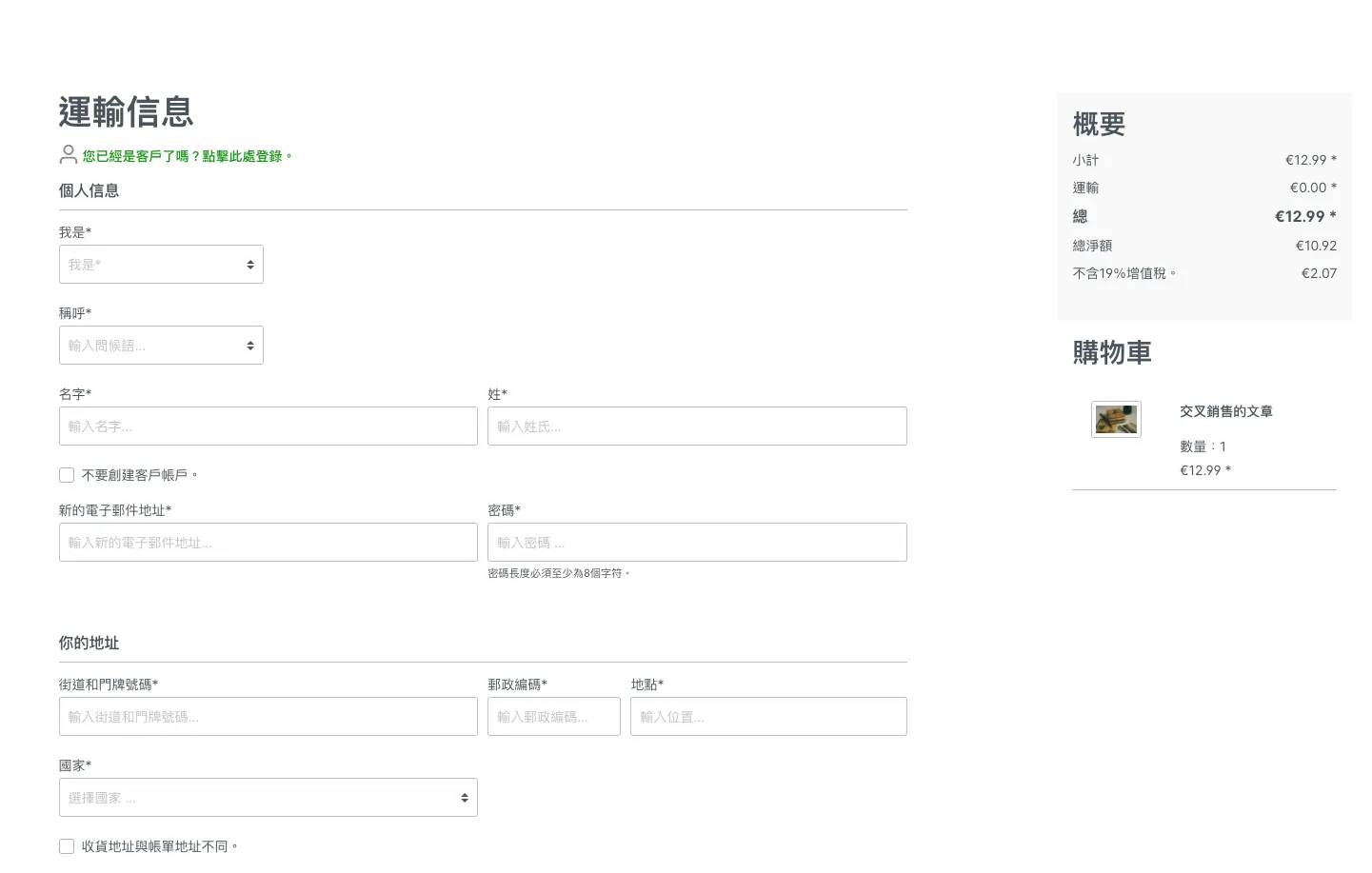Viewport: 1372px width, 873px height.
Task: Click the 輸入位置 location field
Action: 768,716
